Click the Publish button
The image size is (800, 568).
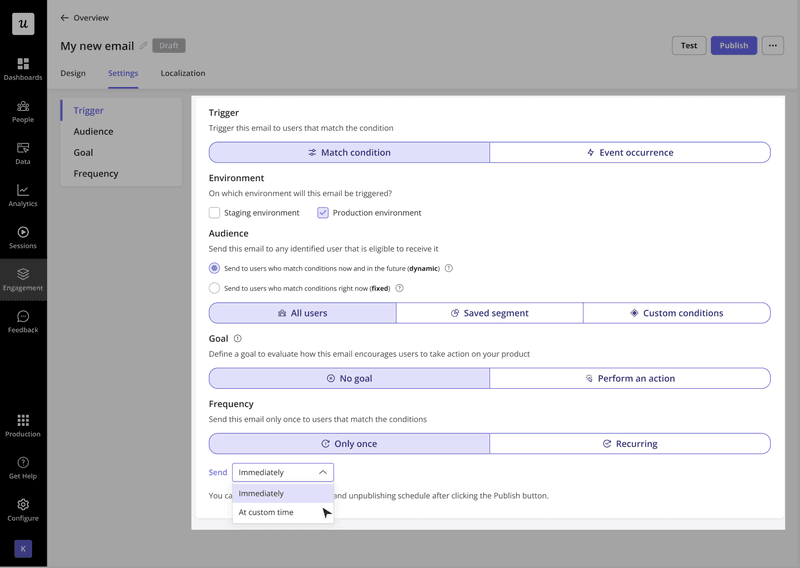(733, 45)
